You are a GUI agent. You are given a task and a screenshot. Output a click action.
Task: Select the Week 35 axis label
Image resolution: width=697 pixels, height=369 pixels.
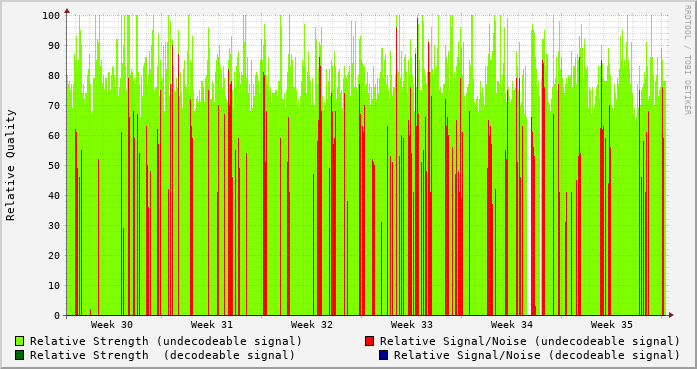(x=612, y=325)
